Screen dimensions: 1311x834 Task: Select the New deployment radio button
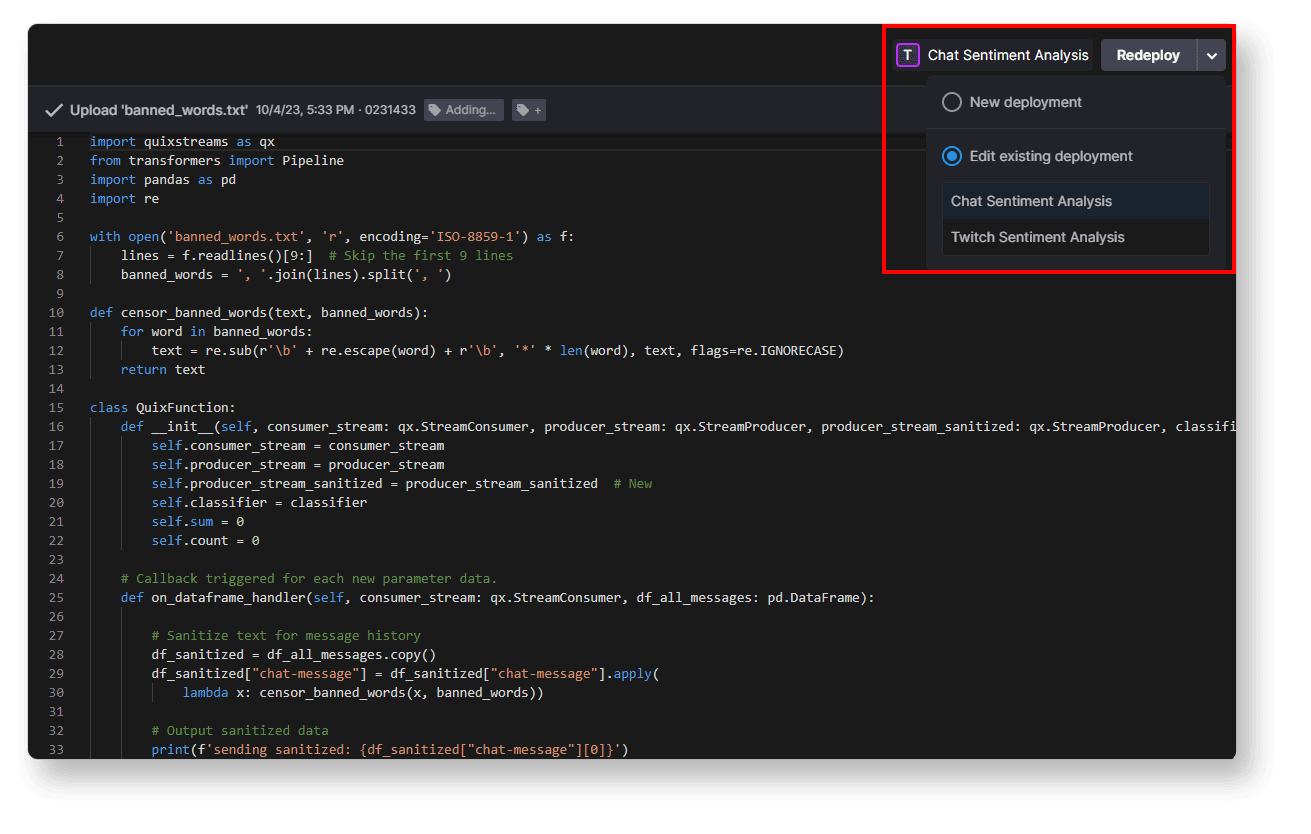[x=951, y=101]
